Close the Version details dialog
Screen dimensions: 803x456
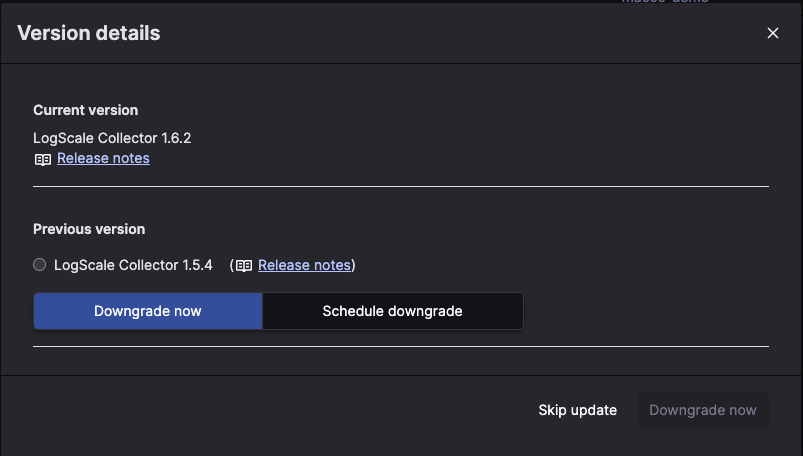(x=773, y=33)
